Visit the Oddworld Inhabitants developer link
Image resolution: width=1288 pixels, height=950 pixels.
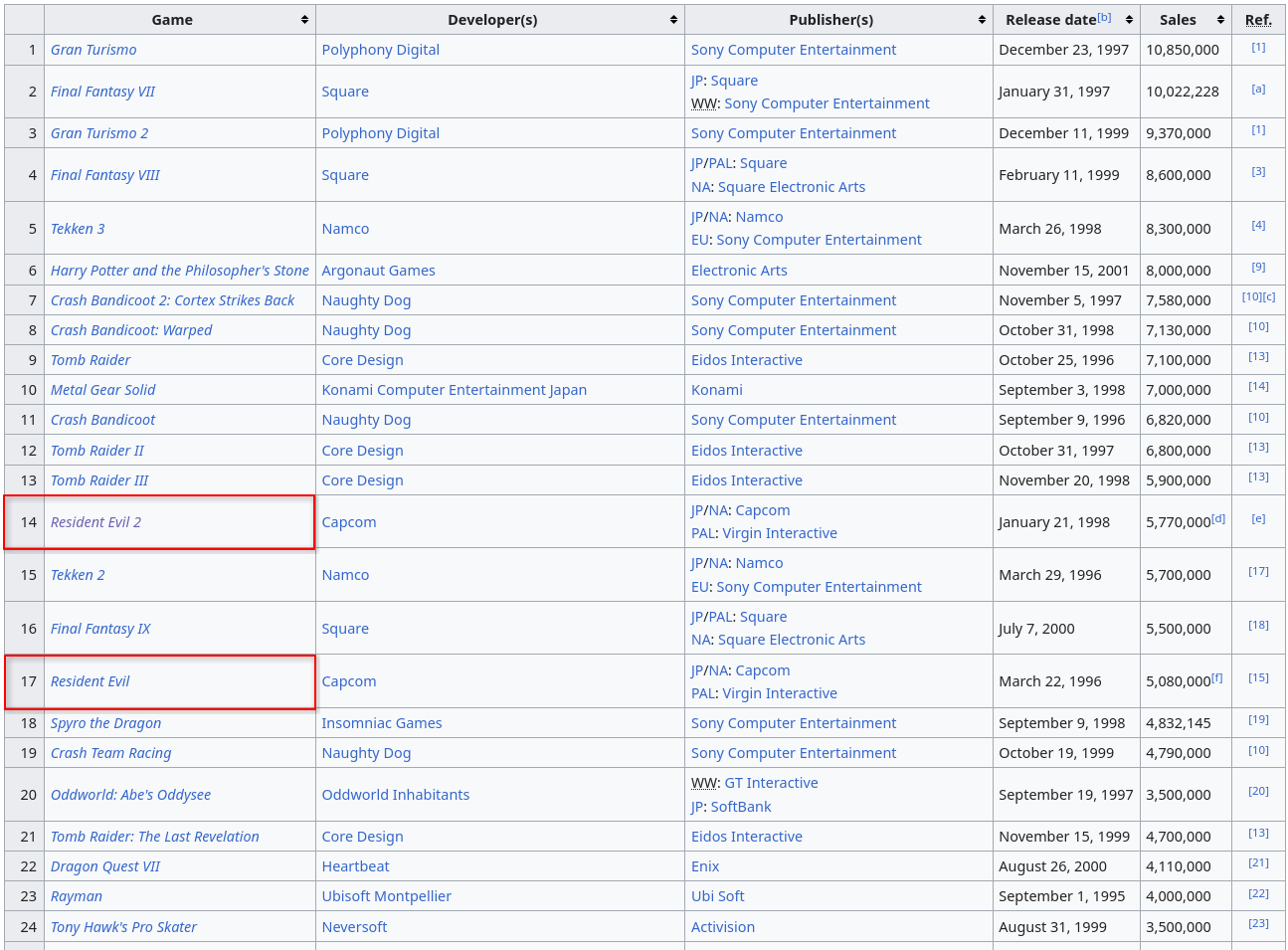point(396,795)
